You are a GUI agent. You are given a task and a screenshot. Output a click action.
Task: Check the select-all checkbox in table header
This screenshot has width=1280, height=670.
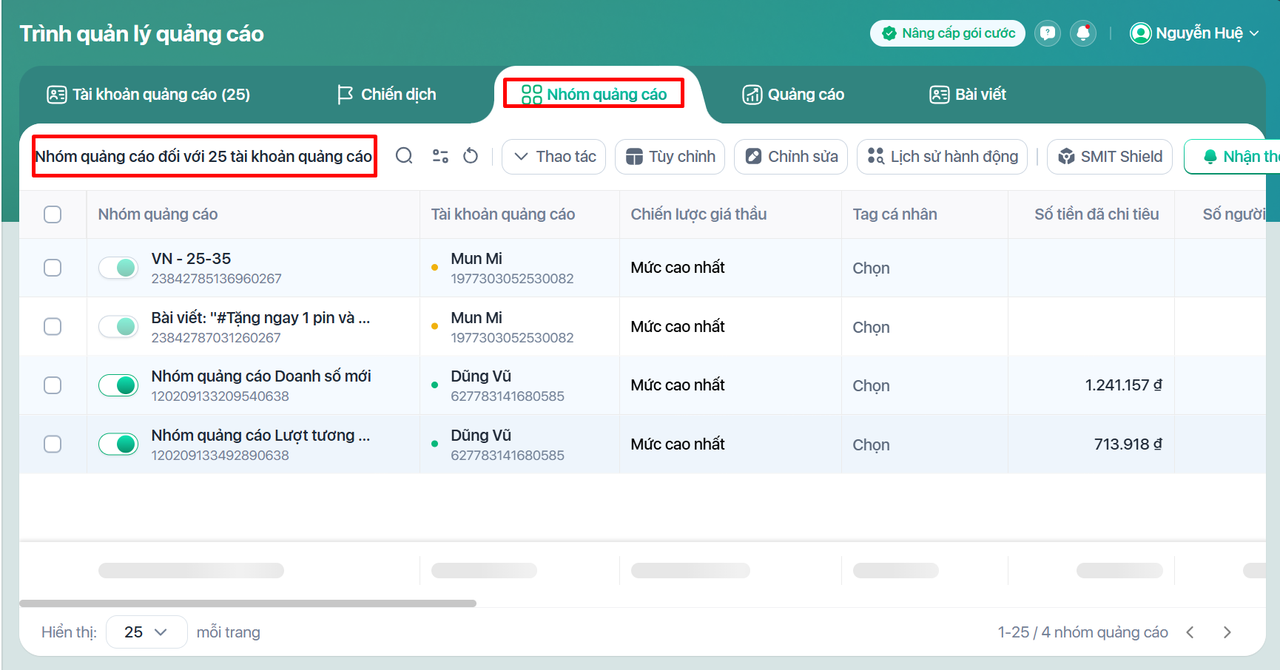[53, 214]
